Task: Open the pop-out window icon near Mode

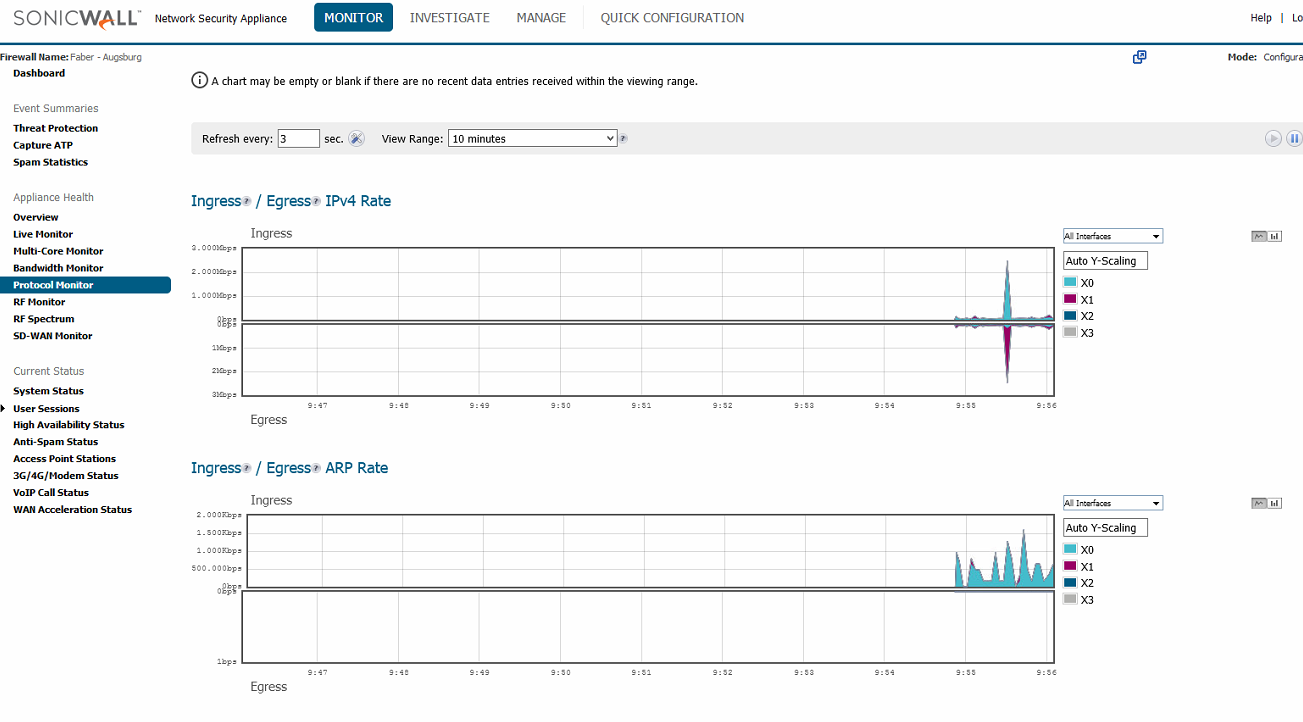Action: [x=1139, y=57]
